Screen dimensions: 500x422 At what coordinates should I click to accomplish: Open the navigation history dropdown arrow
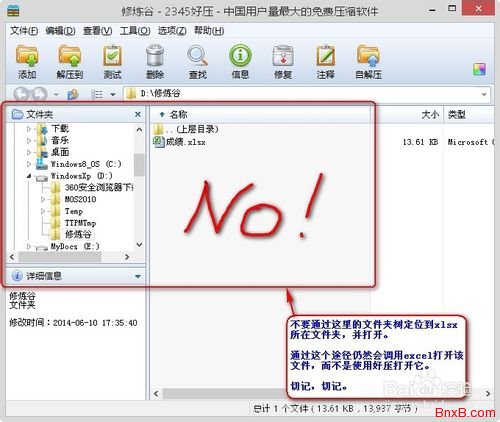[56, 95]
